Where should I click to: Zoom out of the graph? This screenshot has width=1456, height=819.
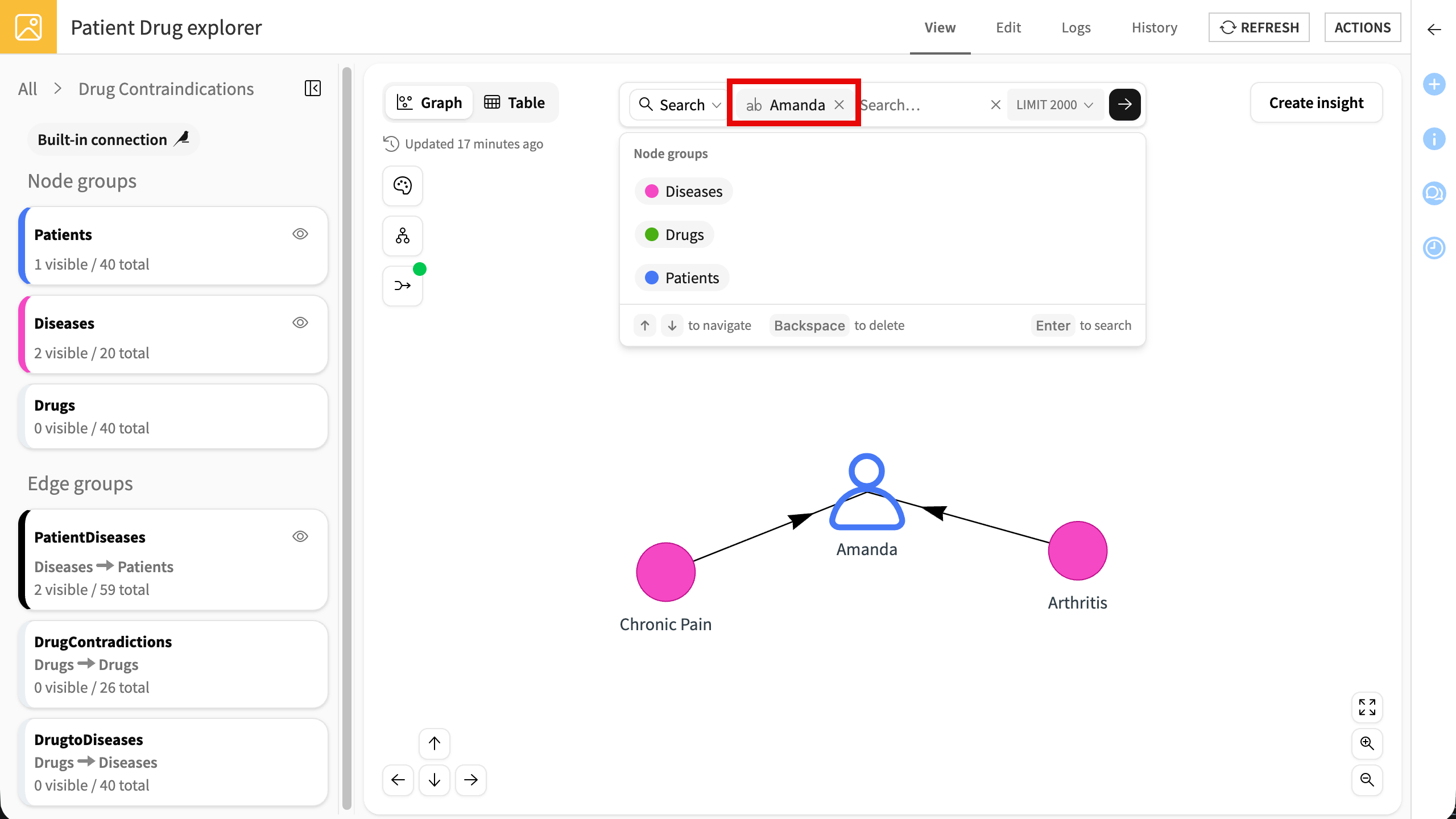pyautogui.click(x=1367, y=780)
